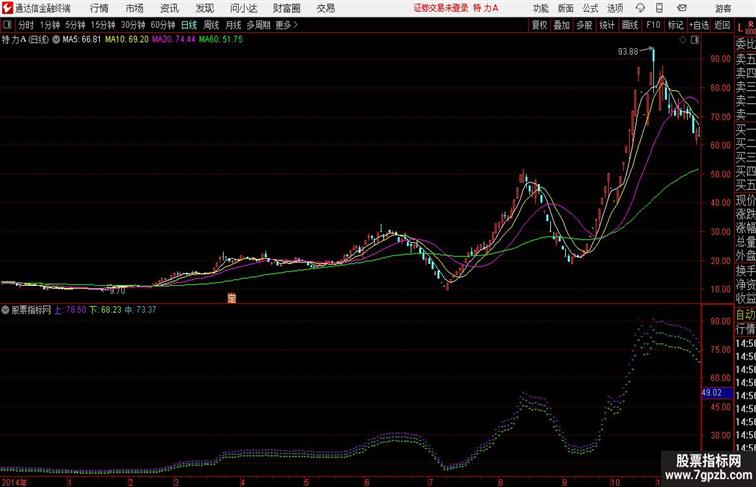Click the 通达信 red logo icon

7,8
